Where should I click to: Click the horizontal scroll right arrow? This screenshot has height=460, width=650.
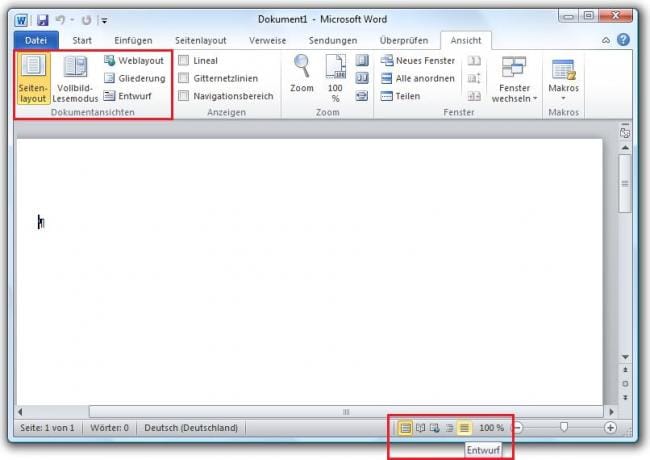tap(612, 412)
